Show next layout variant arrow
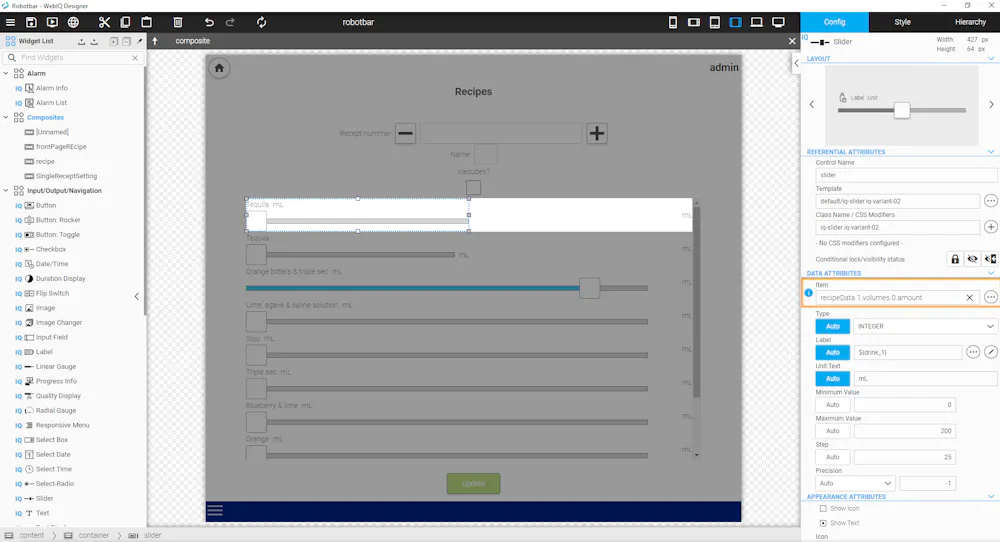This screenshot has width=1000, height=542. pyautogui.click(x=991, y=105)
